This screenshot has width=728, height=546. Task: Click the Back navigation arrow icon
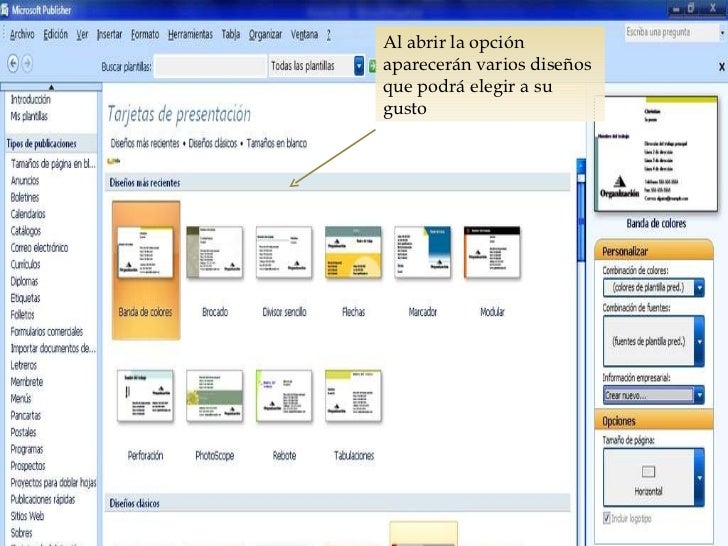coord(13,63)
